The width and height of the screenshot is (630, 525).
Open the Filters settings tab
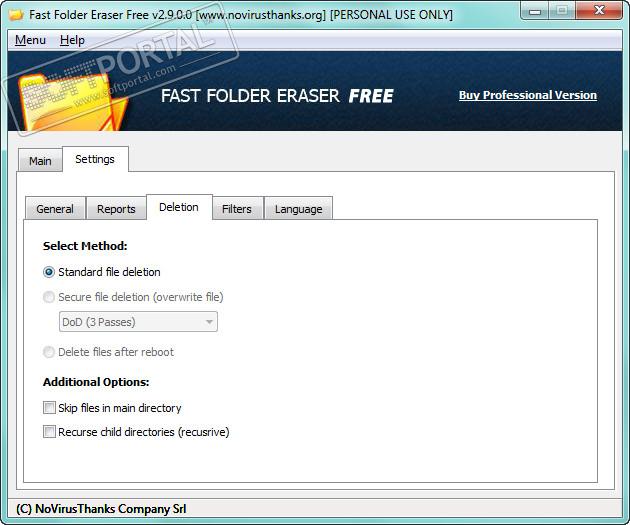pyautogui.click(x=237, y=209)
